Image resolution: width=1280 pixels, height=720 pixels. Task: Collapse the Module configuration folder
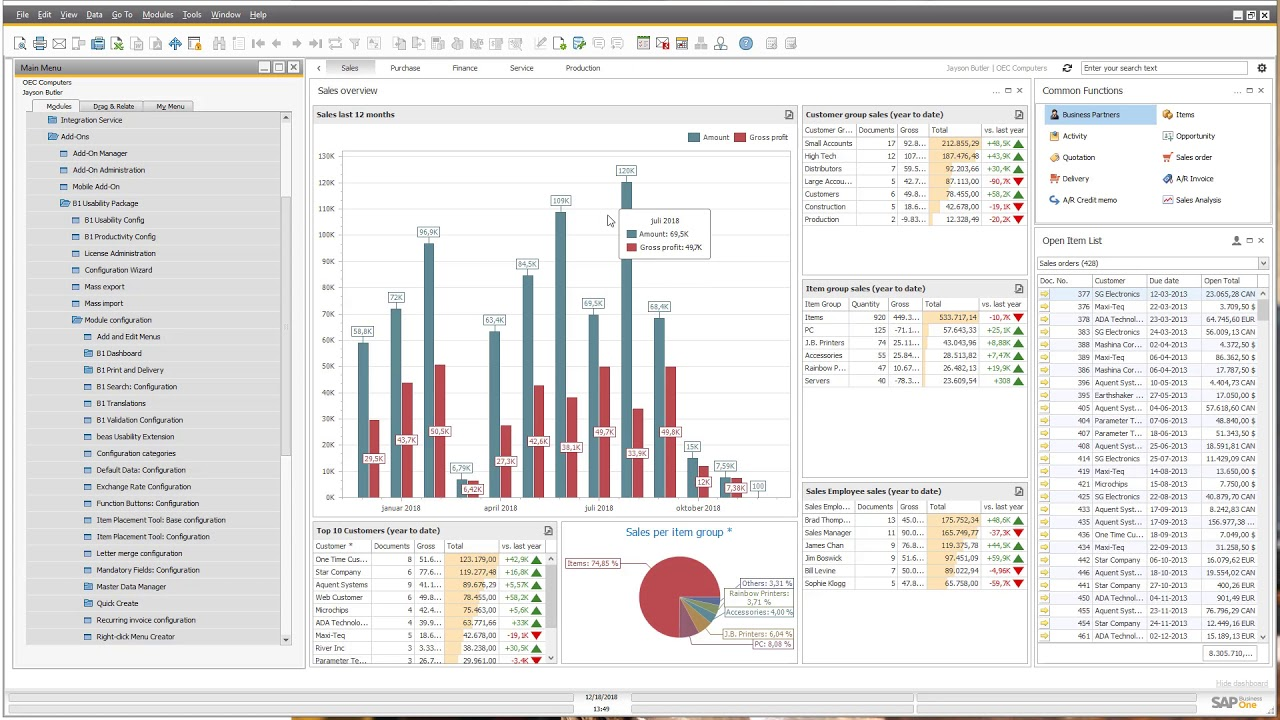pos(77,320)
